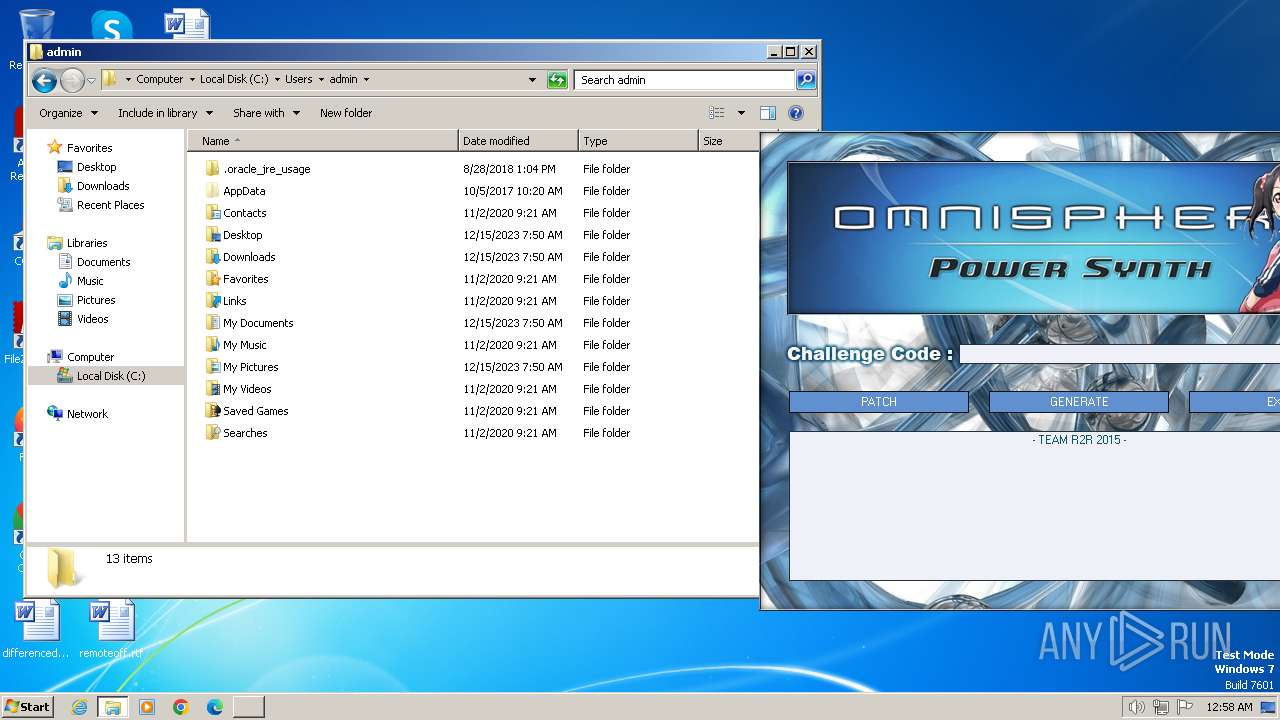
Task: Click the volume speaker tray icon
Action: 1136,707
